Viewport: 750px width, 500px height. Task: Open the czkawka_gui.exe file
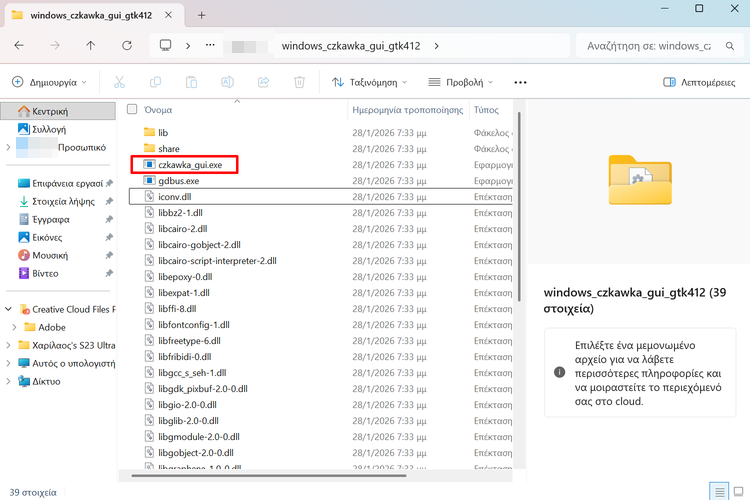click(190, 164)
